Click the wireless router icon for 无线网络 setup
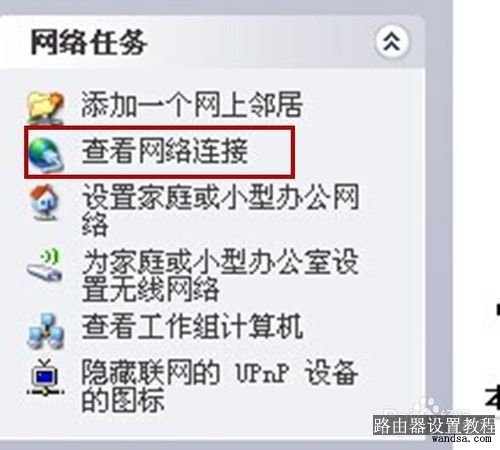This screenshot has height=450, width=500. click(45, 265)
